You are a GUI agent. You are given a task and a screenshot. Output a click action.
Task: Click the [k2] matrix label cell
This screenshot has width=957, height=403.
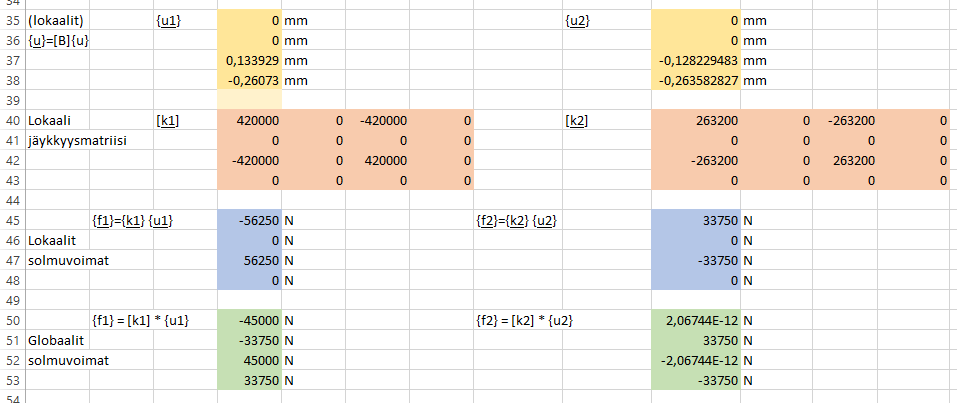point(577,121)
